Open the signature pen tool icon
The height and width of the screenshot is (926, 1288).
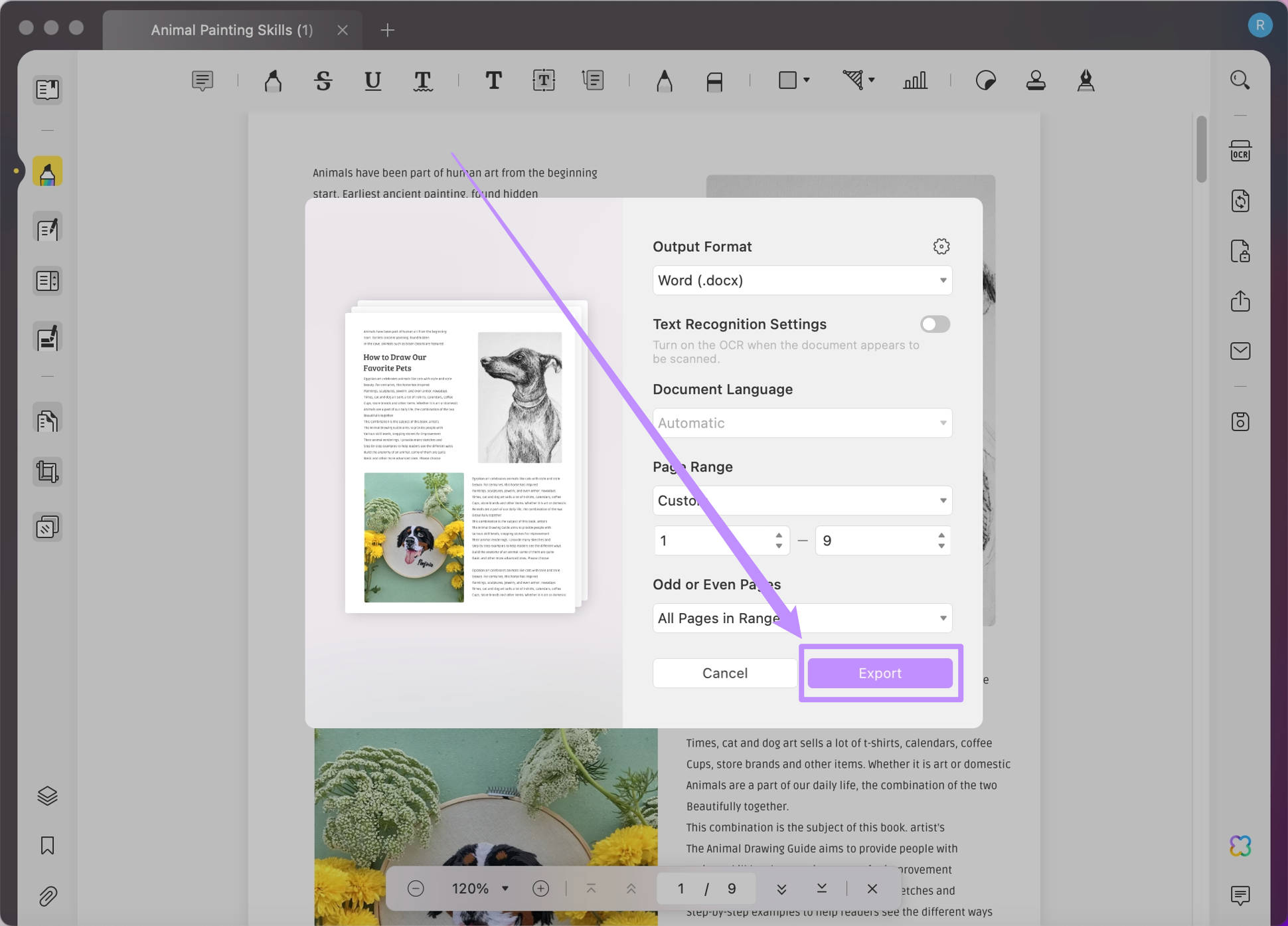point(1086,80)
